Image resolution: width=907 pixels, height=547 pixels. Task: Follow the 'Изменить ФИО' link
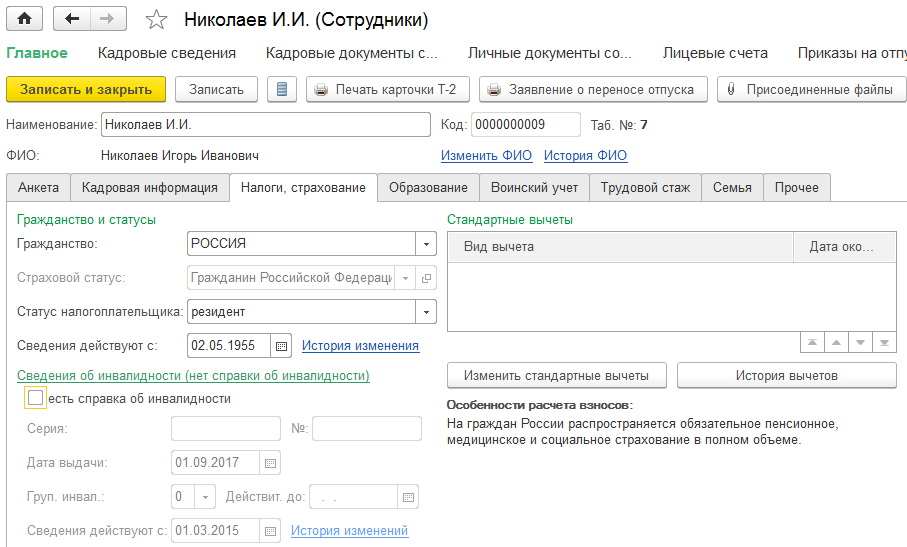point(485,156)
